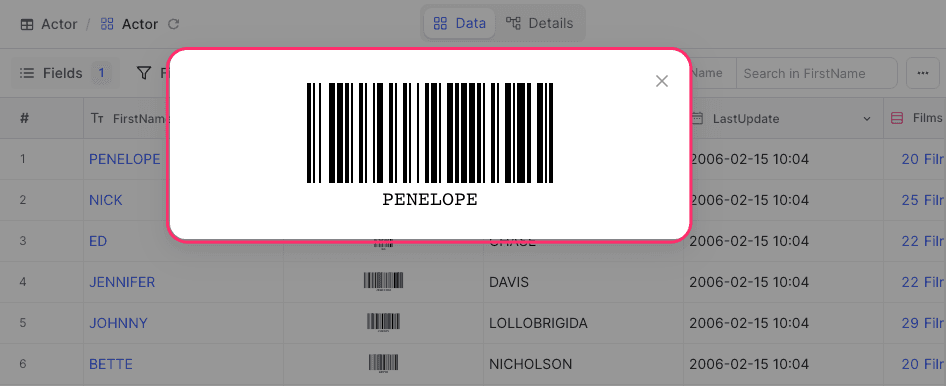Focus the Search in FirstName field
Screen dimensions: 946x386
816,74
